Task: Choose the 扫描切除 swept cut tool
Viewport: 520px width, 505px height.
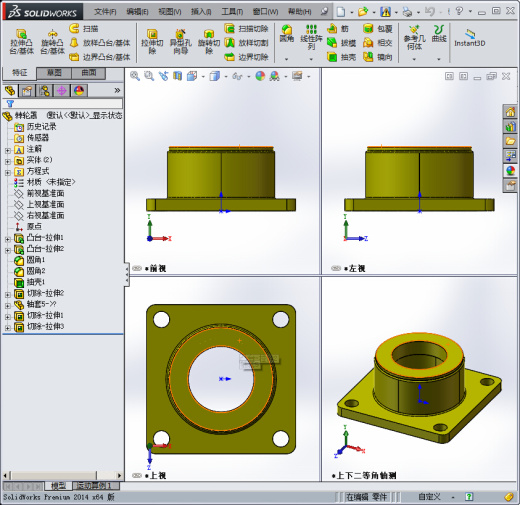Action: click(x=246, y=29)
